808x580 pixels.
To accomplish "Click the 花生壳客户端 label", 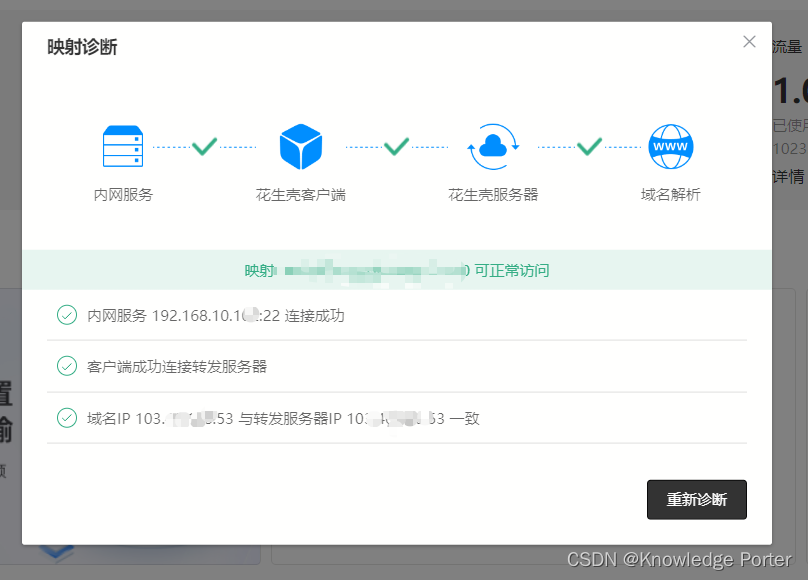I will pyautogui.click(x=301, y=195).
